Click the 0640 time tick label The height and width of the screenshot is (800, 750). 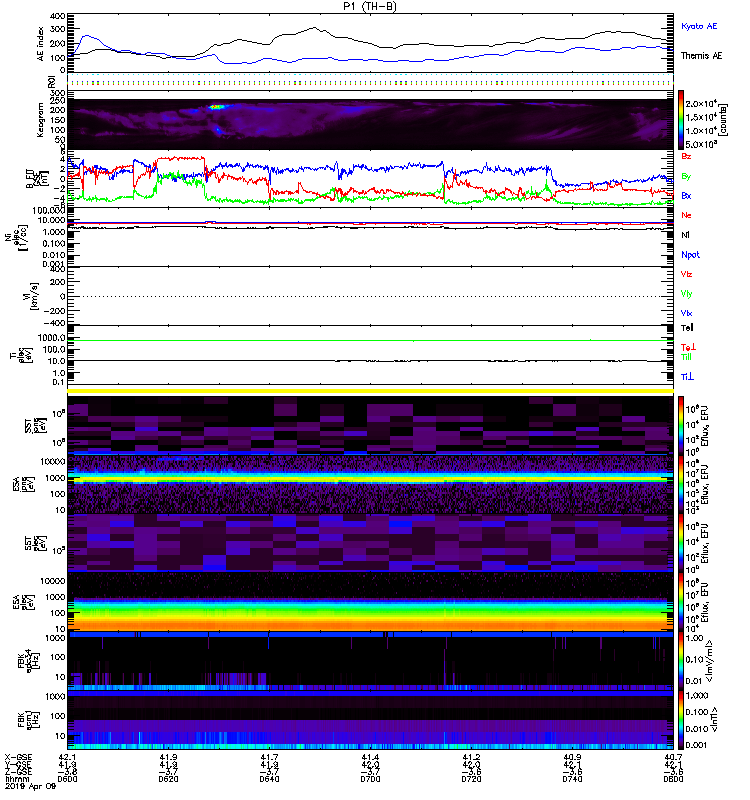coord(269,779)
